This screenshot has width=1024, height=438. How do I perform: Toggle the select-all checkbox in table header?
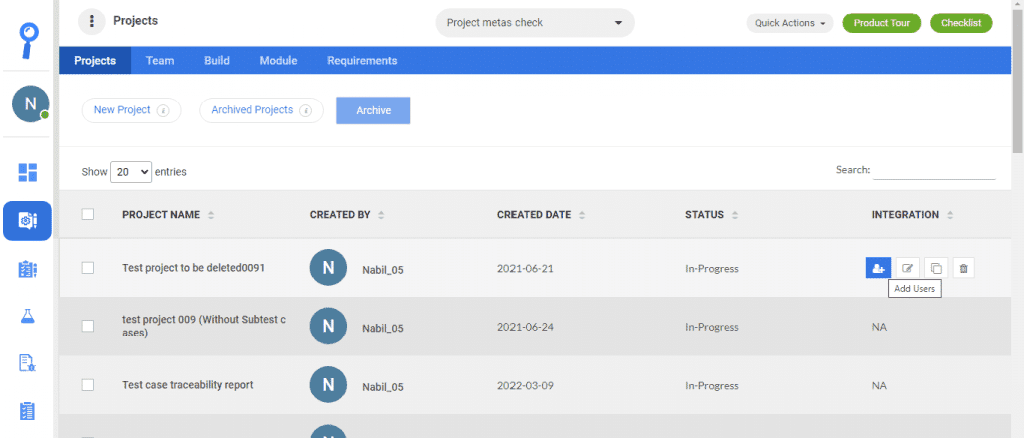pyautogui.click(x=88, y=214)
